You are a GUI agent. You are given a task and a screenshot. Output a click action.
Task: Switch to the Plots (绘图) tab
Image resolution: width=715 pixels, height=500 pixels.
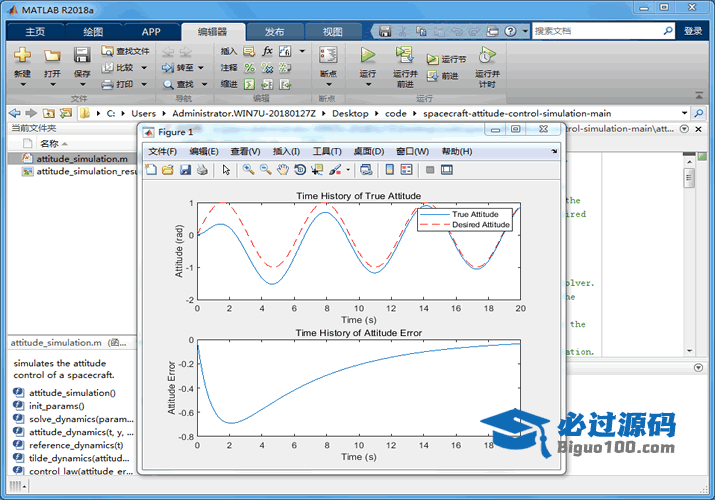pos(93,31)
